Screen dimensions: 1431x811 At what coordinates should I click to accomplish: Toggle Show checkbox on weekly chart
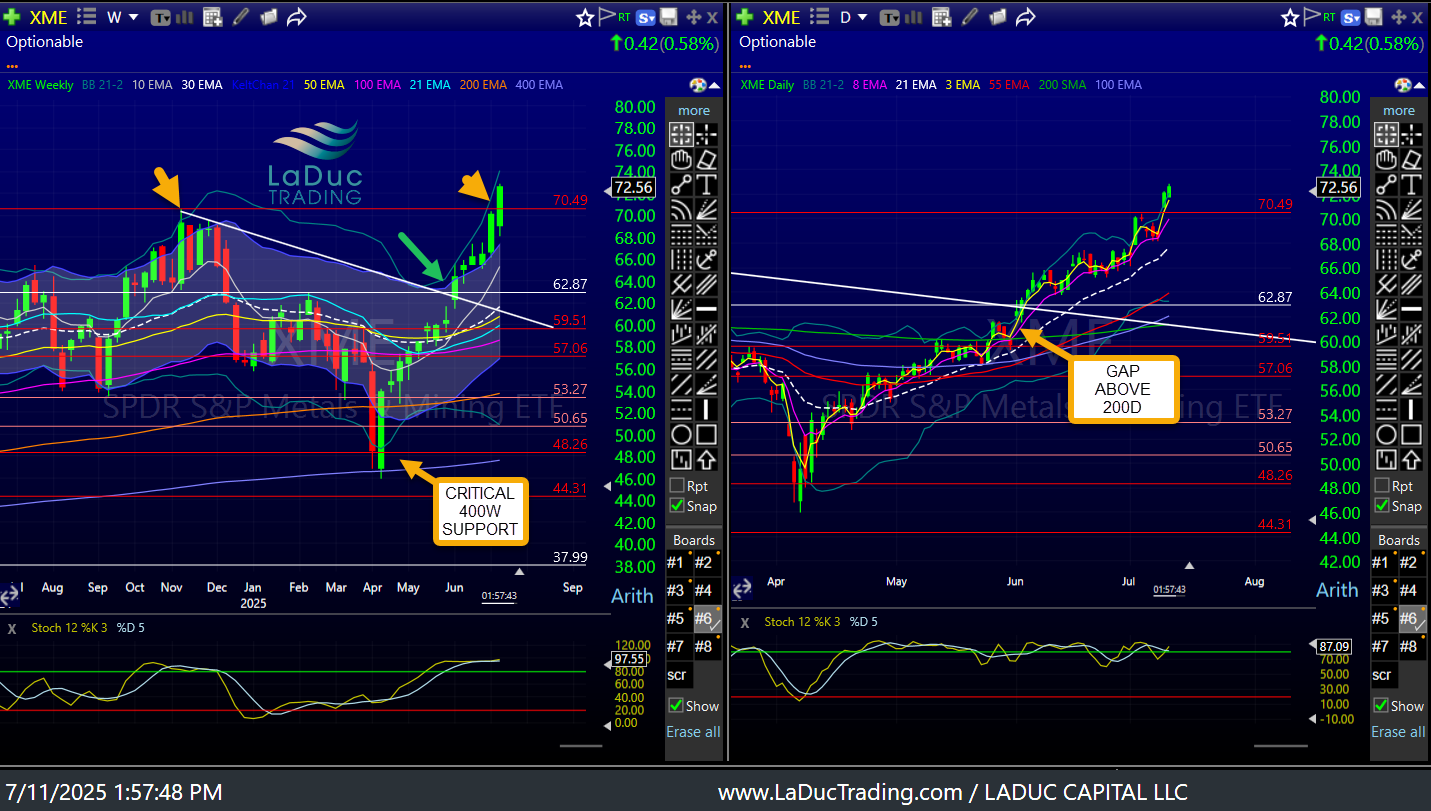tap(677, 706)
